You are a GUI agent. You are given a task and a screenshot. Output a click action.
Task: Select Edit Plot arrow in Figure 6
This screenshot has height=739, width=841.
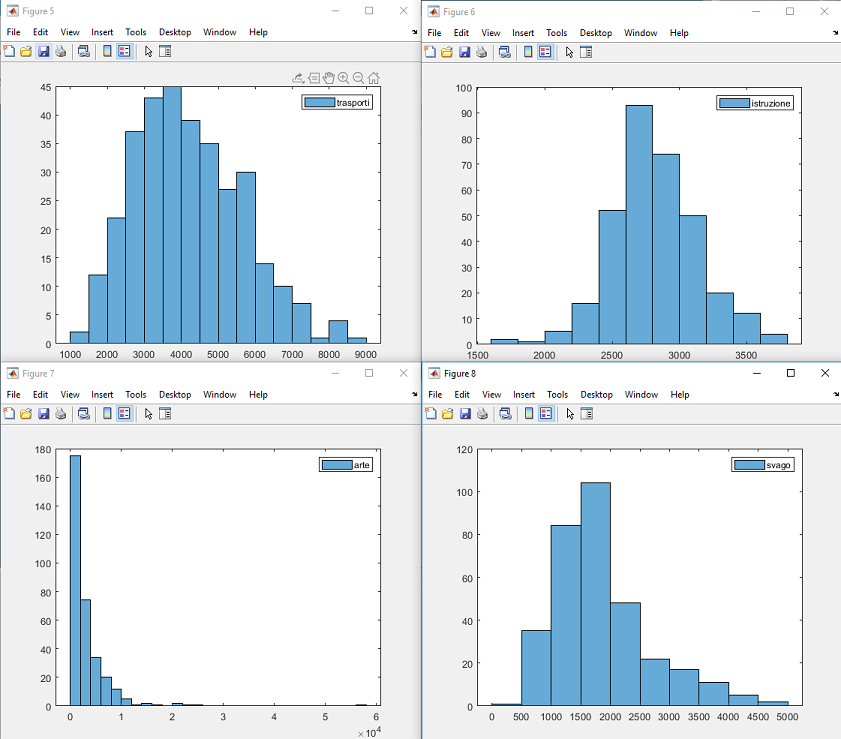(570, 52)
